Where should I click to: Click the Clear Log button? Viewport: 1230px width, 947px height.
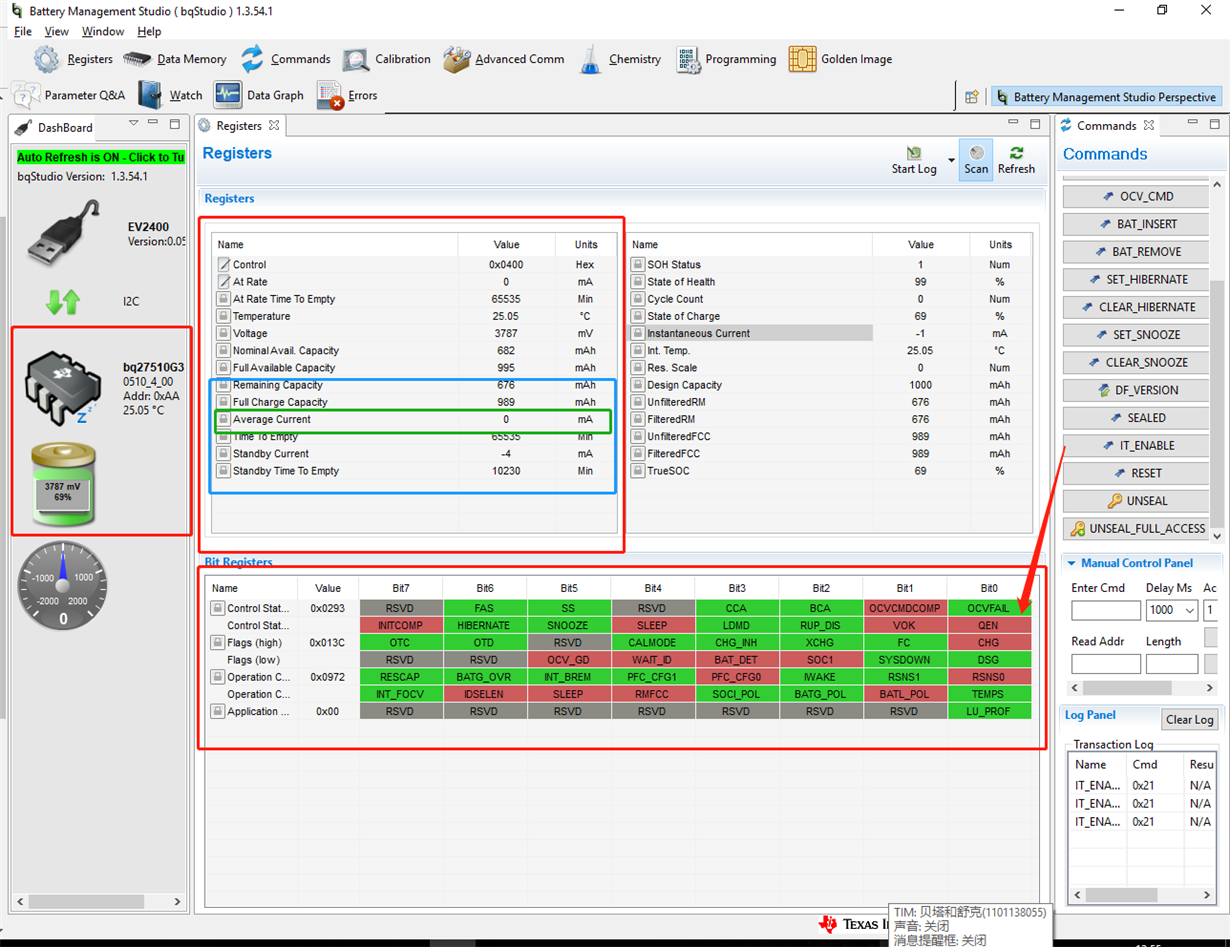[1190, 720]
